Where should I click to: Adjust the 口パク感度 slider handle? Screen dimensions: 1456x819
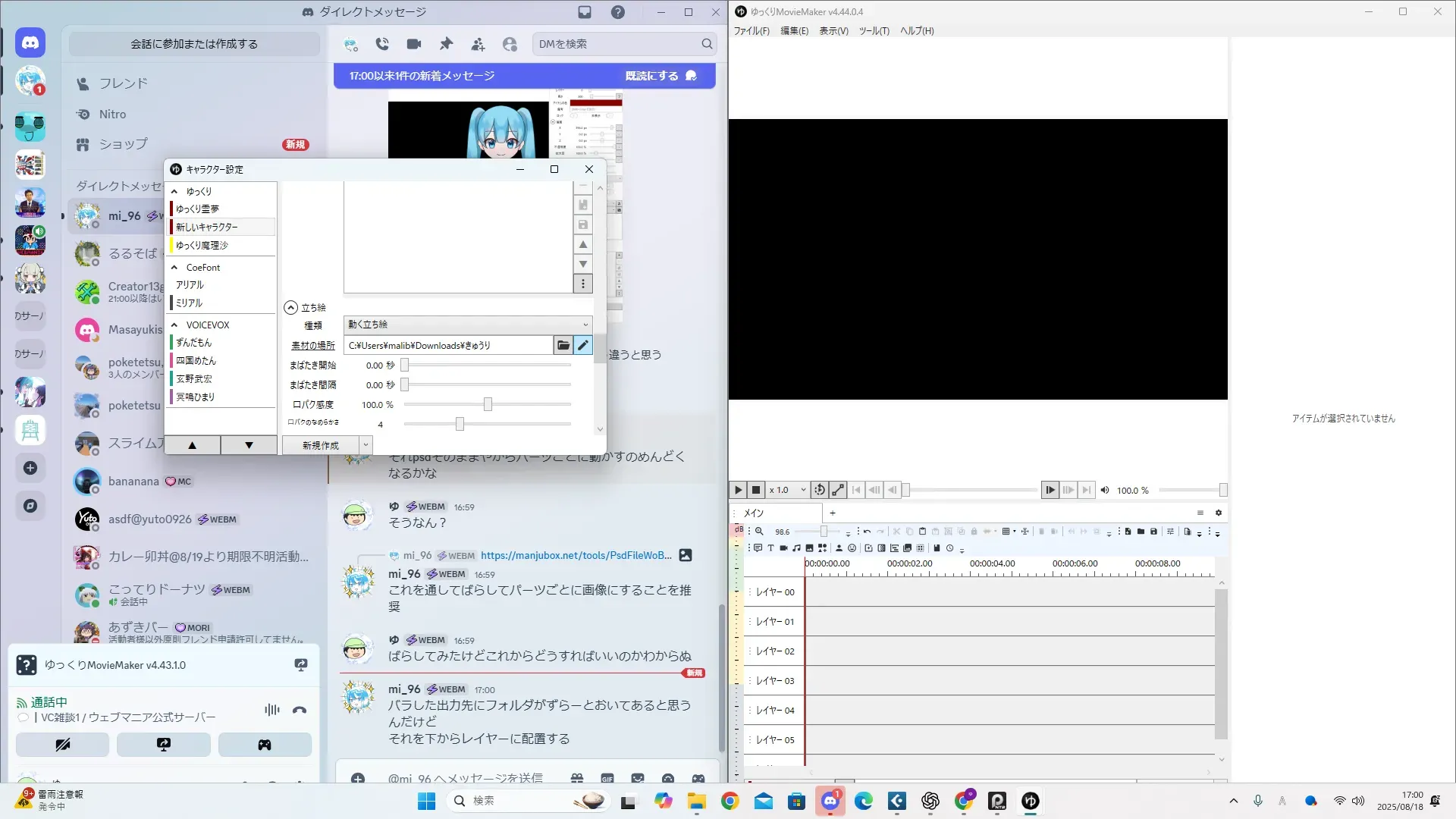488,405
